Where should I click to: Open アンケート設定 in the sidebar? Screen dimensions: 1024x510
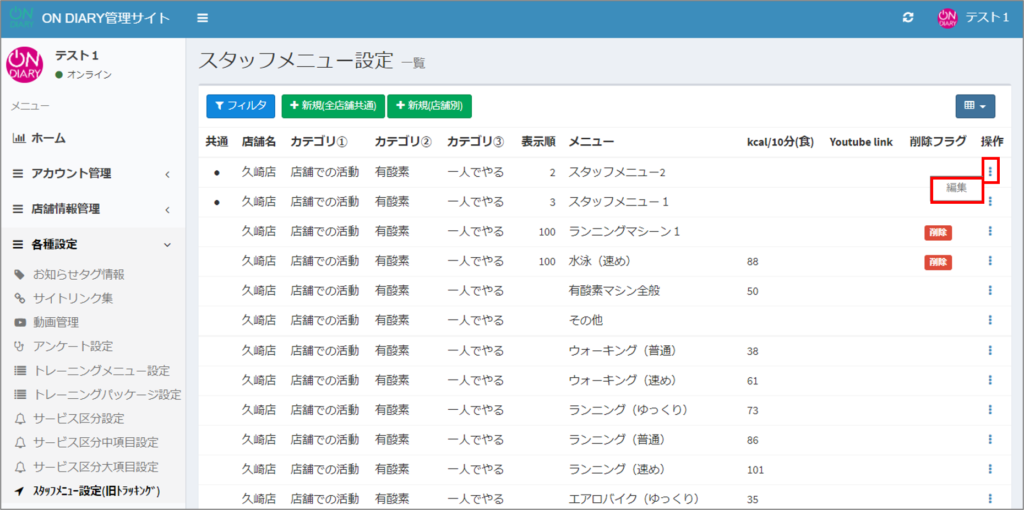coord(72,346)
